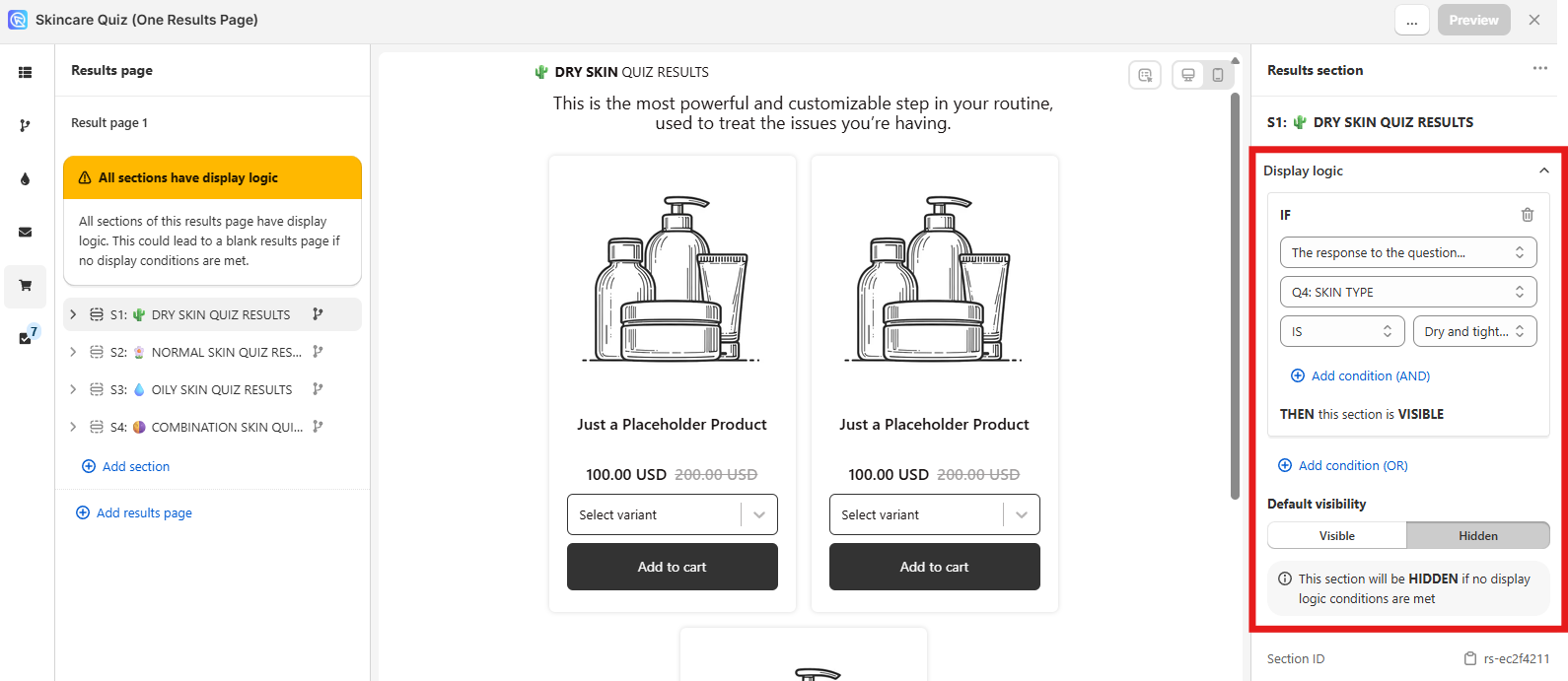
Task: Open the Q4: SKIN TYPE dropdown
Action: click(1407, 292)
